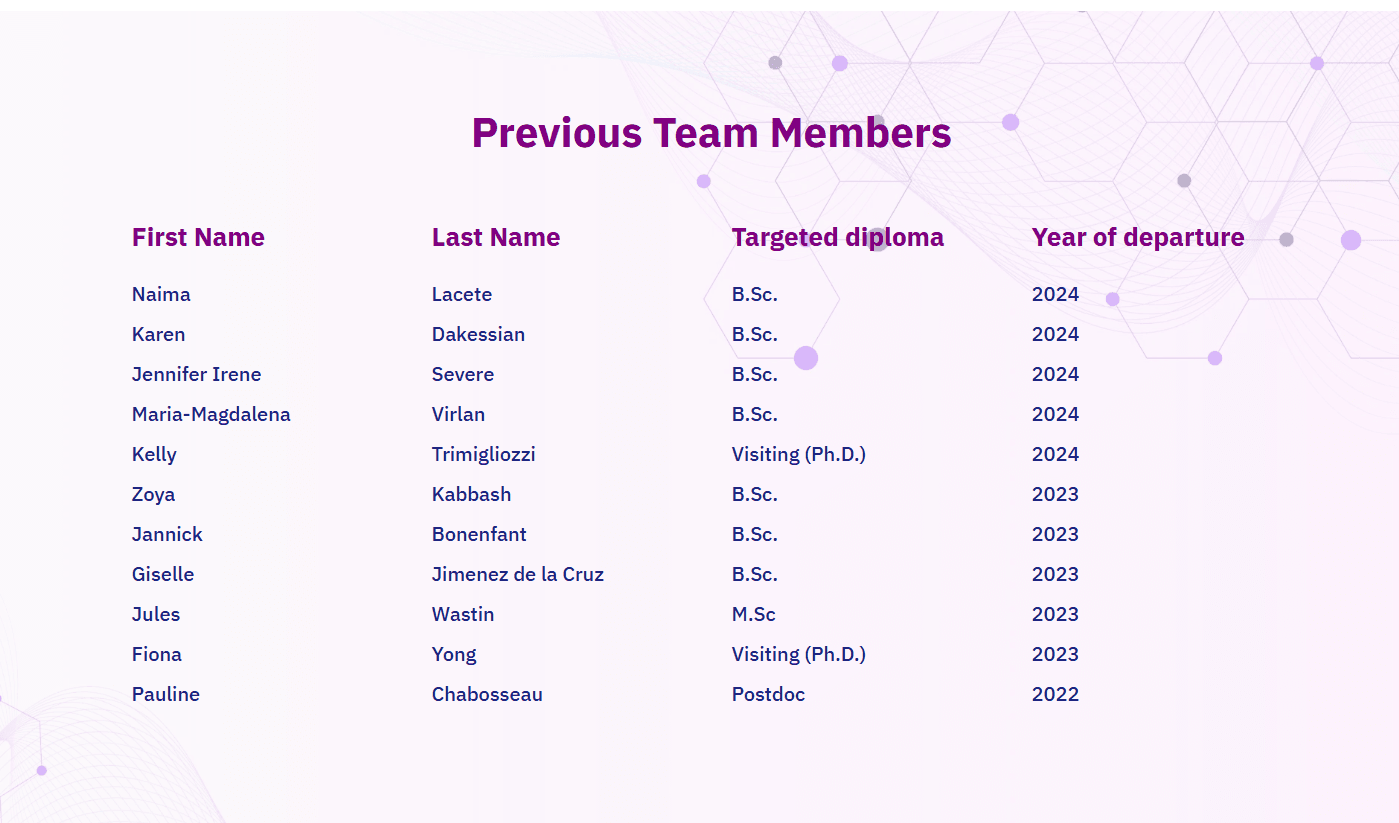1399x823 pixels.
Task: Select the first name Naima
Action: coord(161,294)
